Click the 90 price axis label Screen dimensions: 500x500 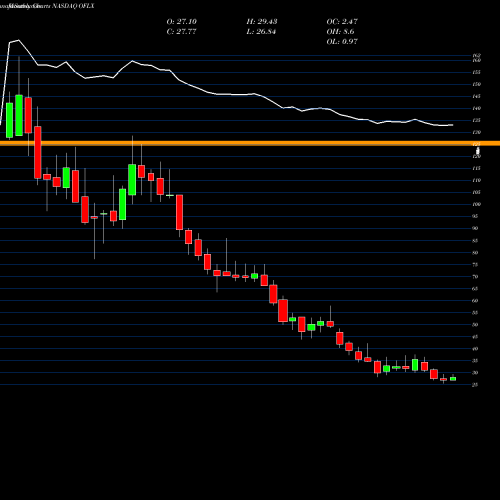[x=475, y=228]
